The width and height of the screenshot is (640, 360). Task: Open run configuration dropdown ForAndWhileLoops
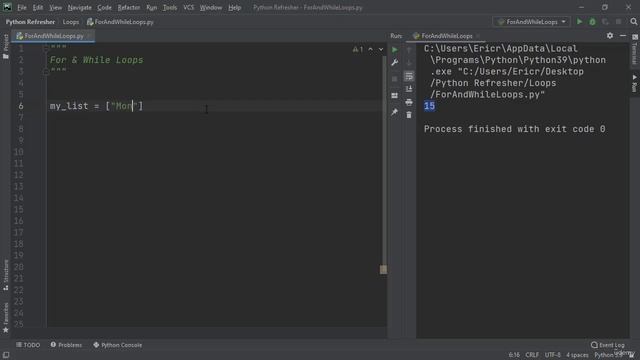point(532,22)
